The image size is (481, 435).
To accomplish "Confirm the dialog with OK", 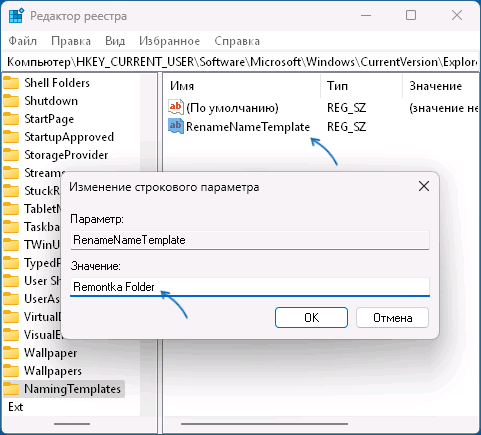I will [311, 317].
